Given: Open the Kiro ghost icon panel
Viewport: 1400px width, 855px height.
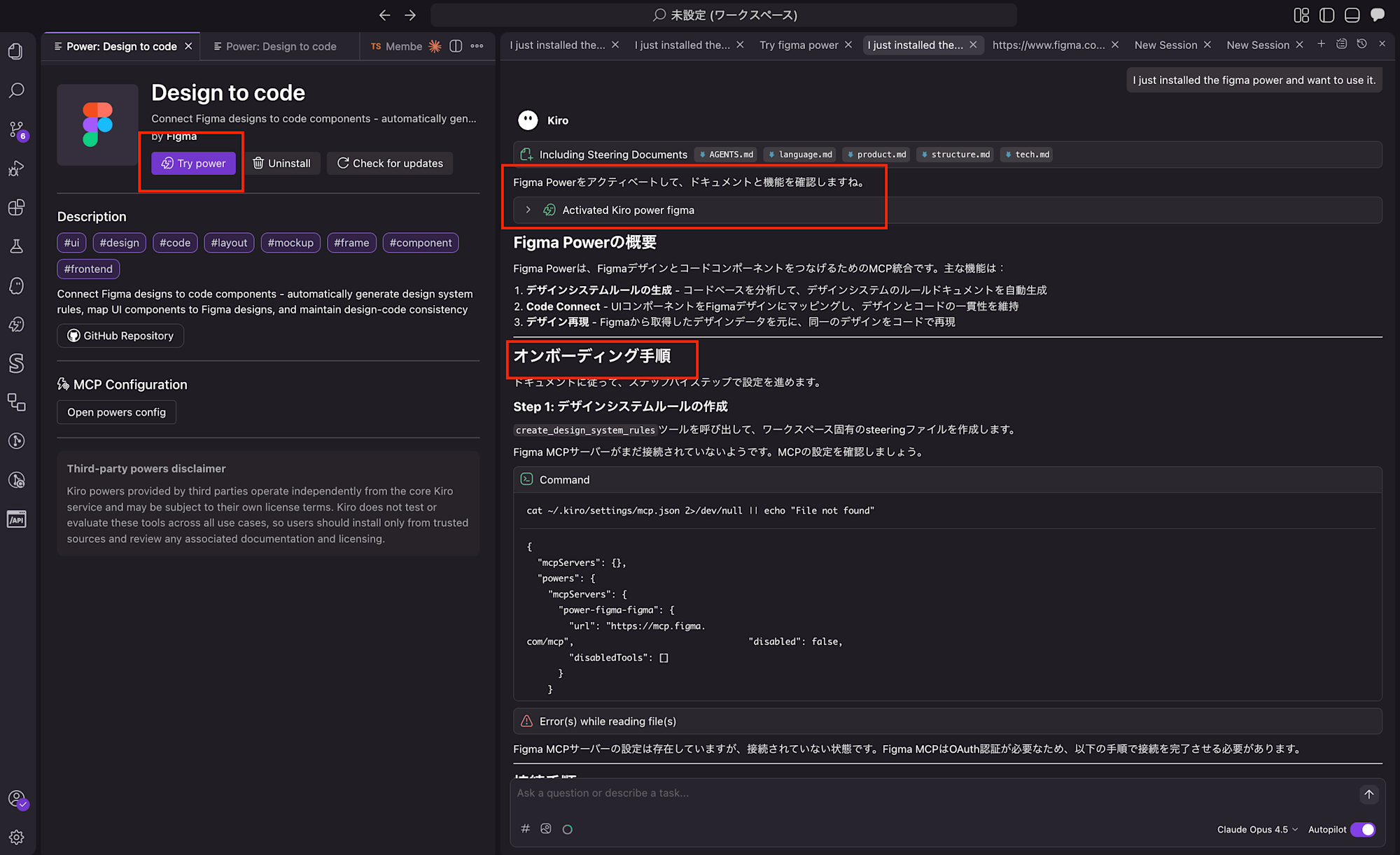Looking at the screenshot, I should click(x=16, y=285).
